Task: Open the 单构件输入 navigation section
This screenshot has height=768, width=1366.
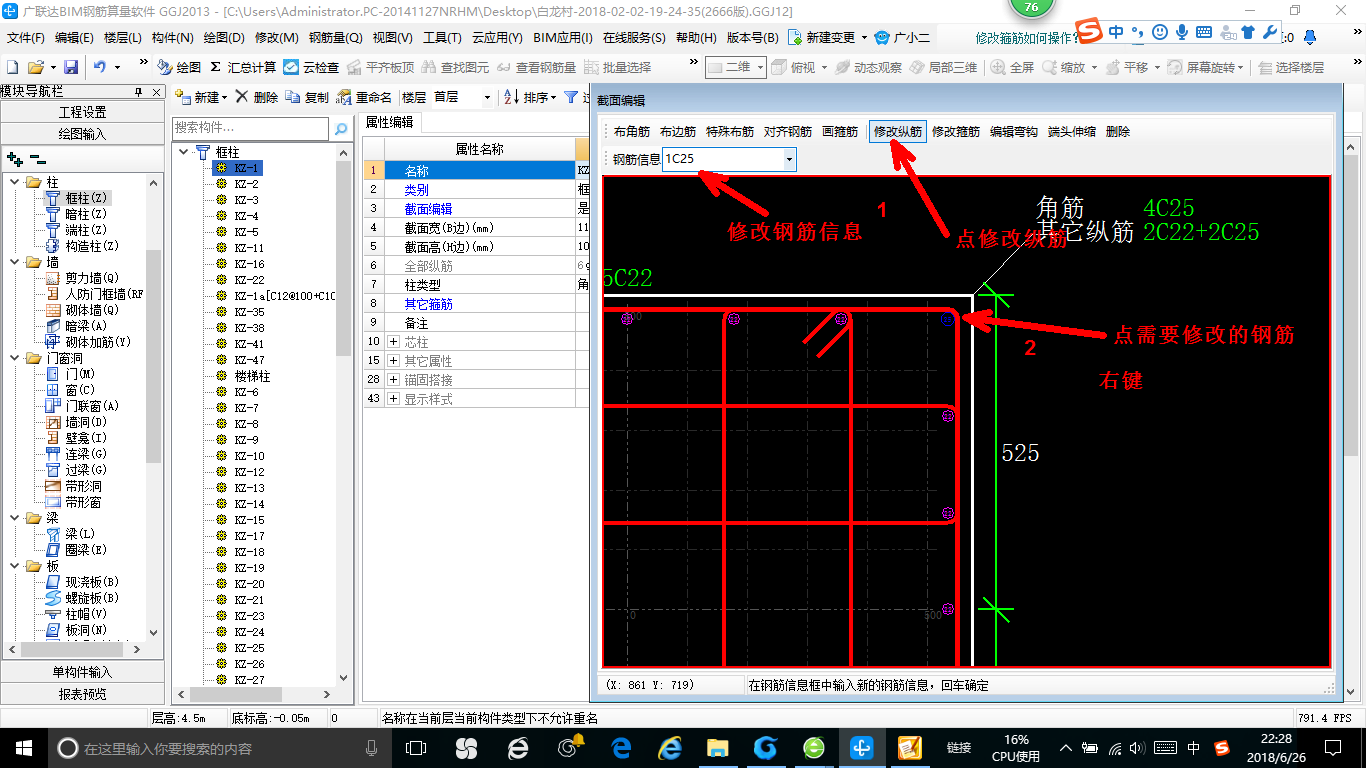Action: (82, 672)
